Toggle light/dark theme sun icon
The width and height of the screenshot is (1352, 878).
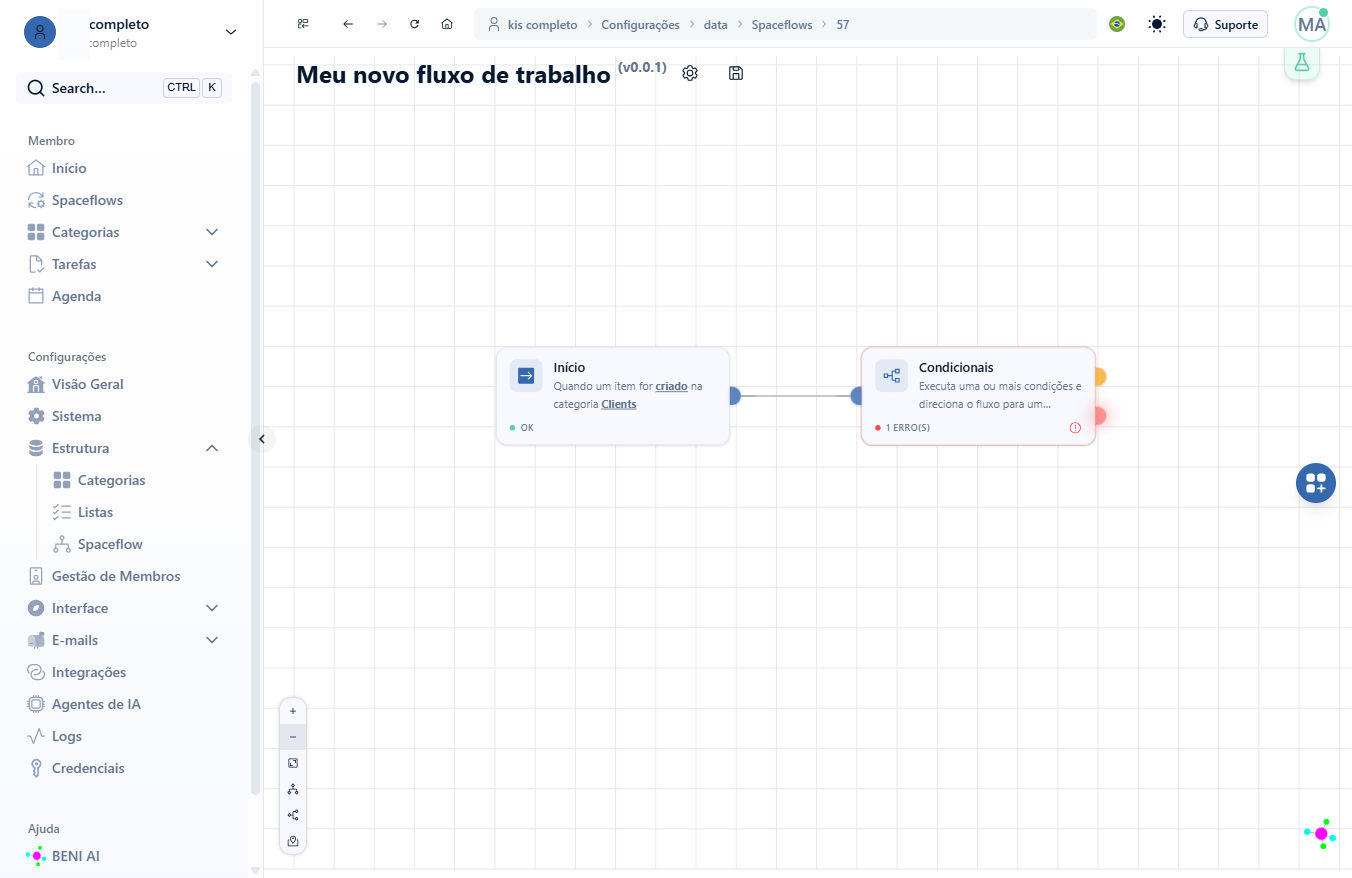click(x=1157, y=24)
